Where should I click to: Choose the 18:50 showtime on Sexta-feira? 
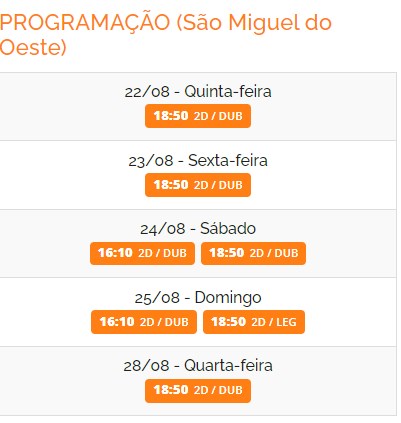coord(198,185)
